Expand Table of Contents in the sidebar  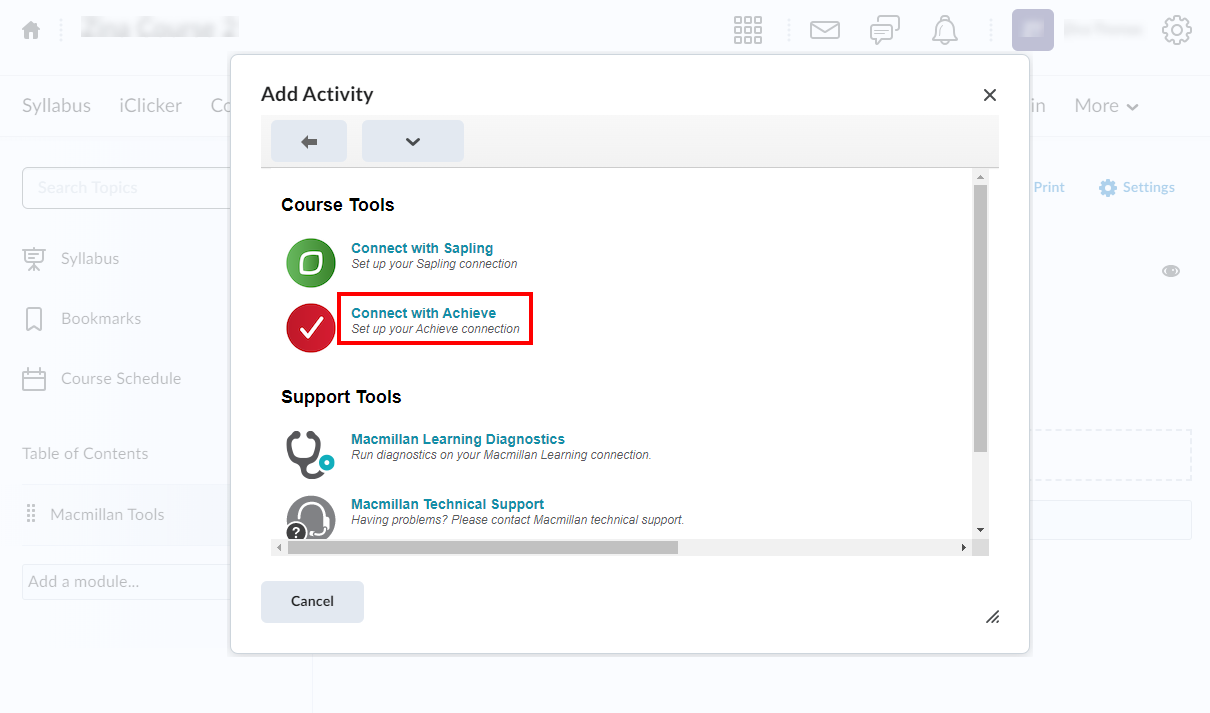tap(85, 453)
